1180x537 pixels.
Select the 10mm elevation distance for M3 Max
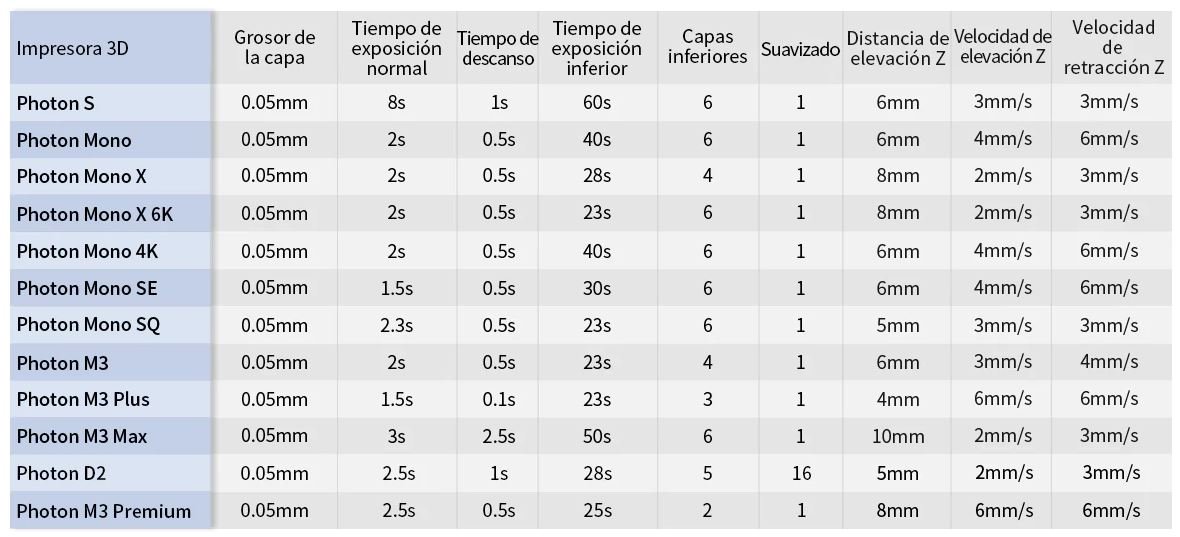click(x=898, y=437)
